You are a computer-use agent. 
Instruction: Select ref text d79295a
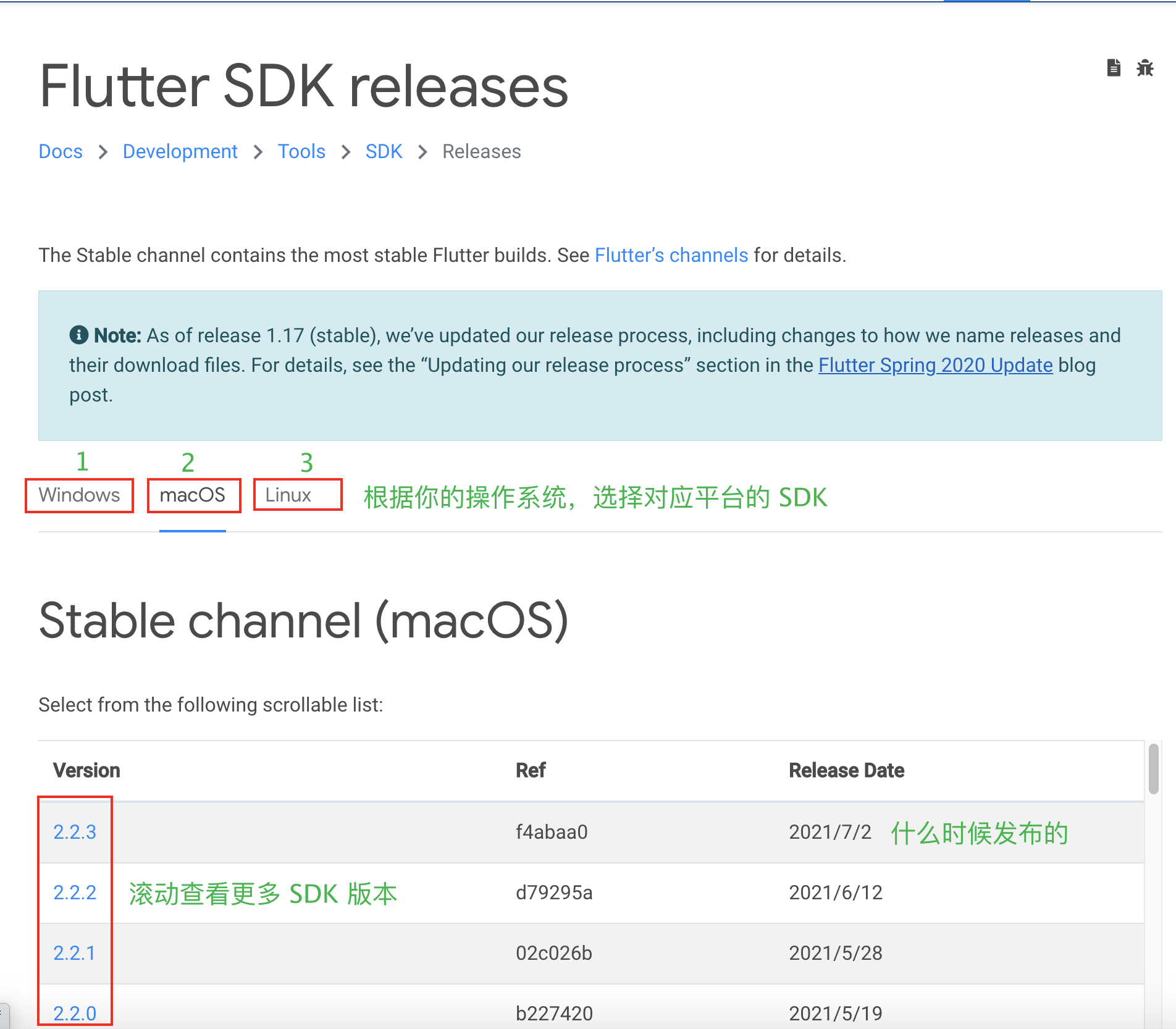(554, 892)
